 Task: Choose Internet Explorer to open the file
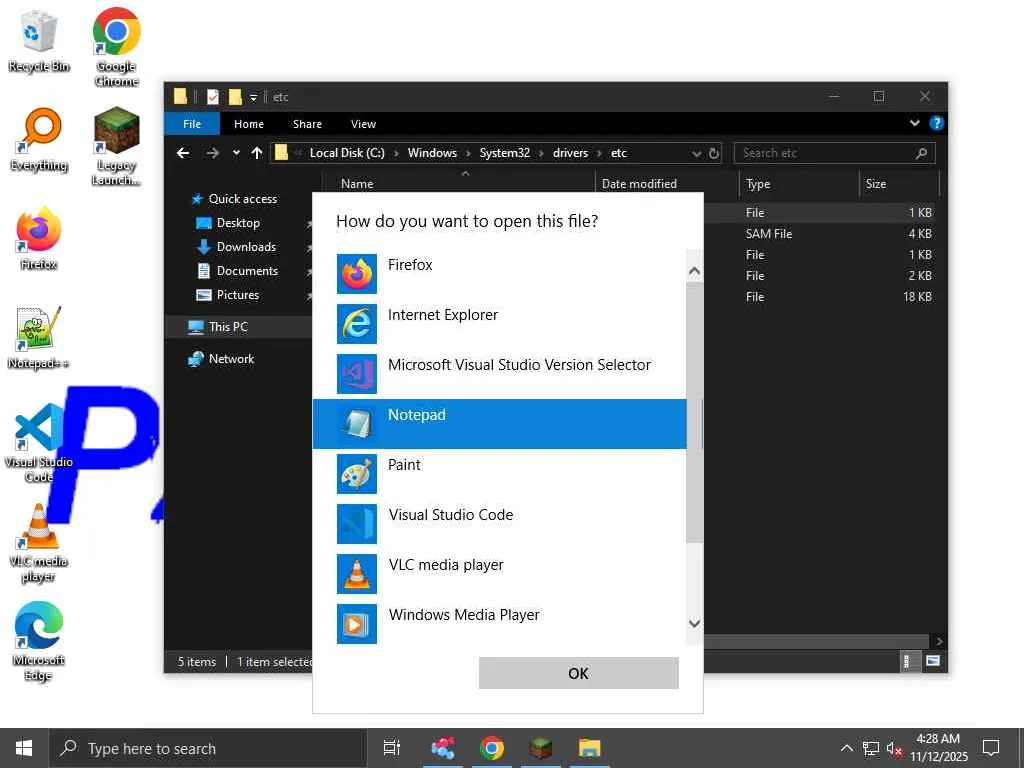(500, 324)
